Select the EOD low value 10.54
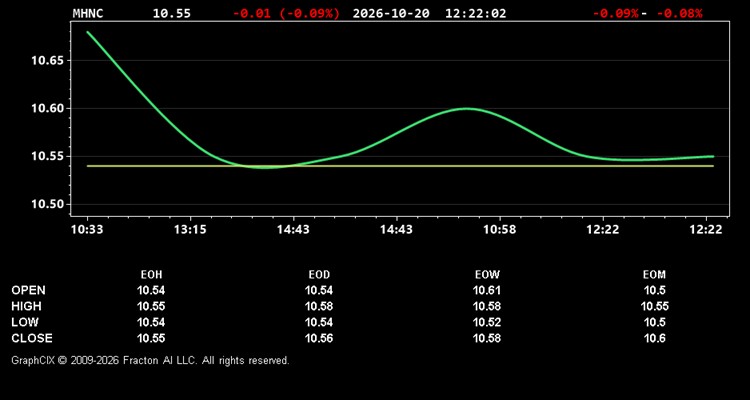Screen dimensions: 750x400 coord(319,322)
